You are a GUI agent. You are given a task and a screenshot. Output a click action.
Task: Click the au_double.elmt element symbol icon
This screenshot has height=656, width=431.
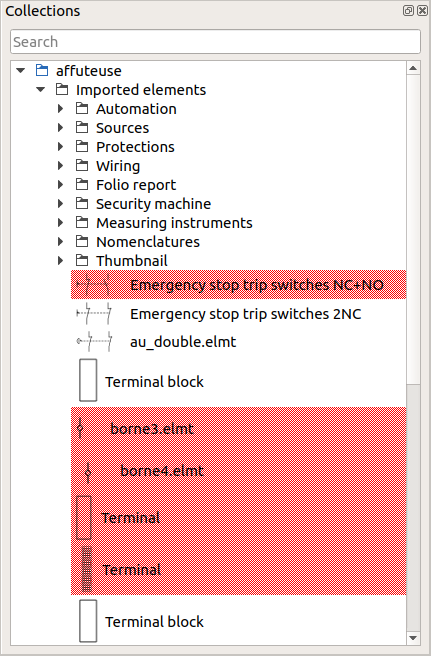coord(94,341)
